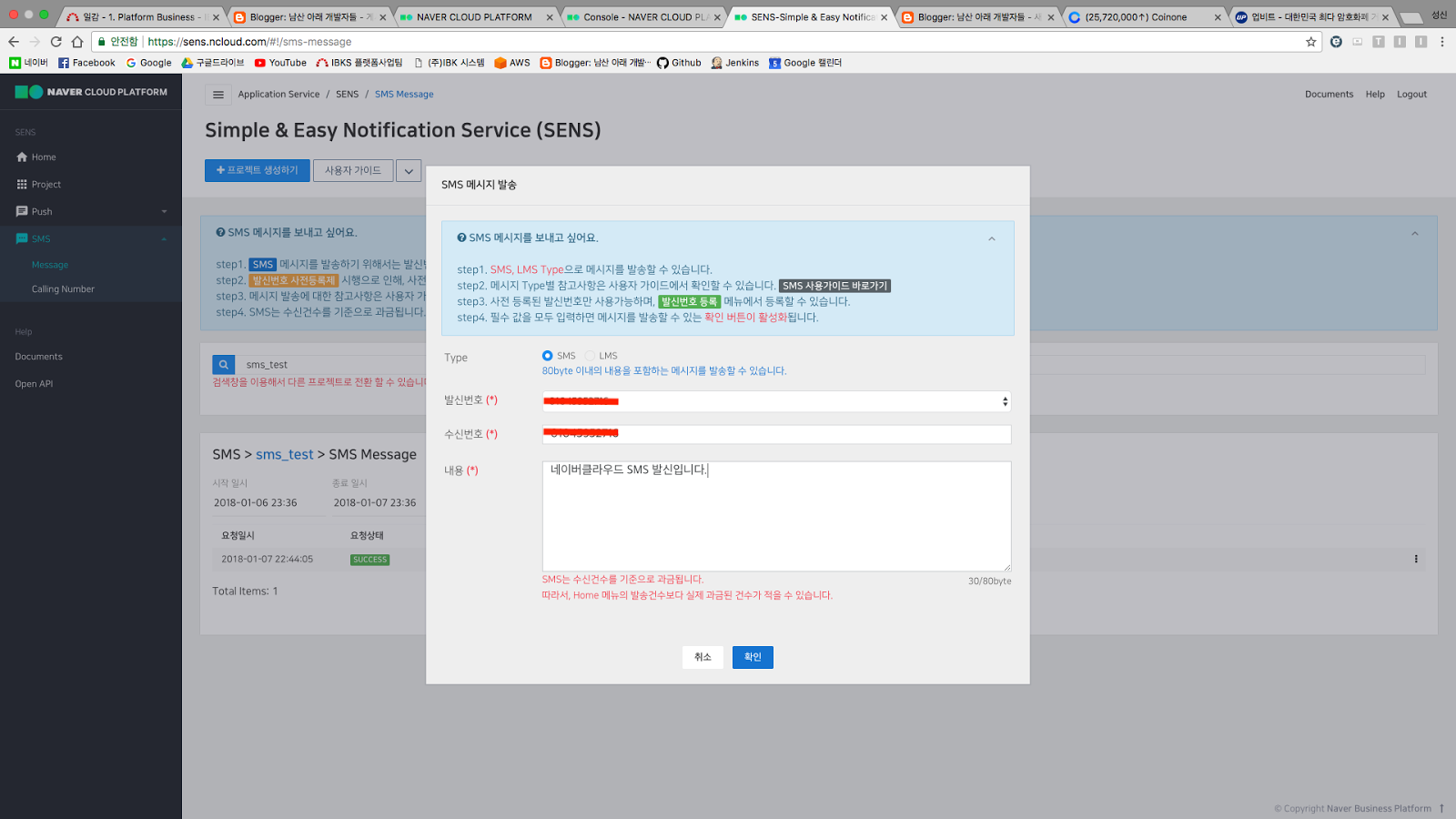Click the scroll-to-top arrow near copyright
Screen dimensions: 1456x819
(1441, 808)
